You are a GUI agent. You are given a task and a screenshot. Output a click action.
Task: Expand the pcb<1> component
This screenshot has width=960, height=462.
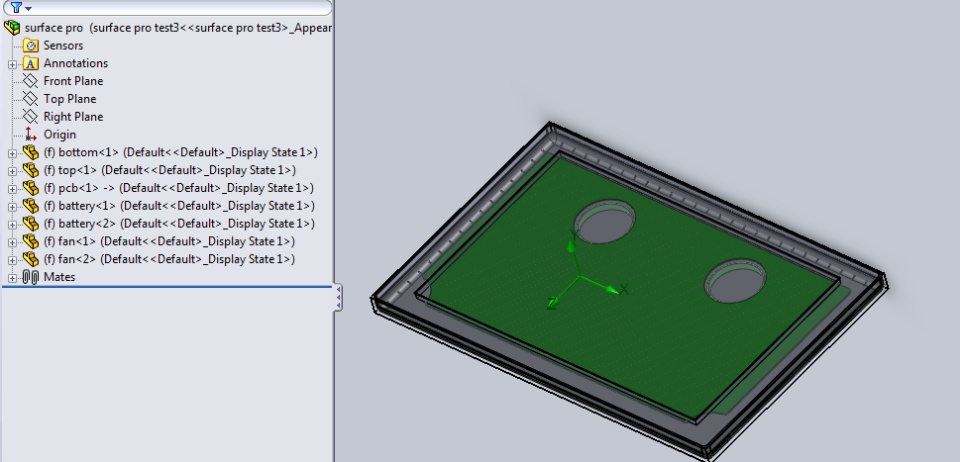[12, 189]
